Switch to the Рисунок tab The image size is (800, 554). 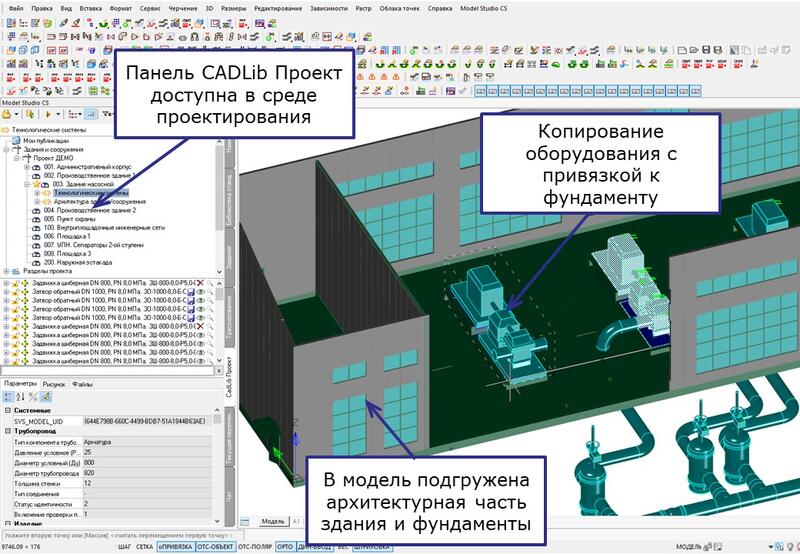[x=53, y=383]
